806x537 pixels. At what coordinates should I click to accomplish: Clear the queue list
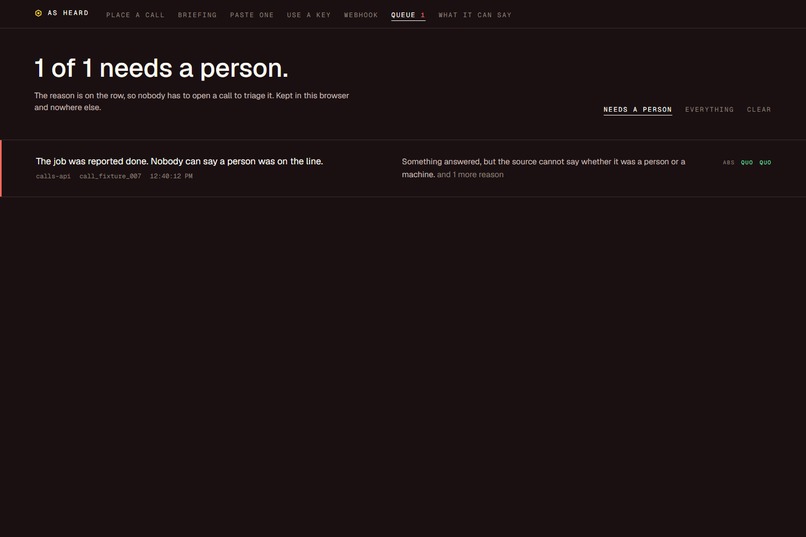tap(759, 109)
